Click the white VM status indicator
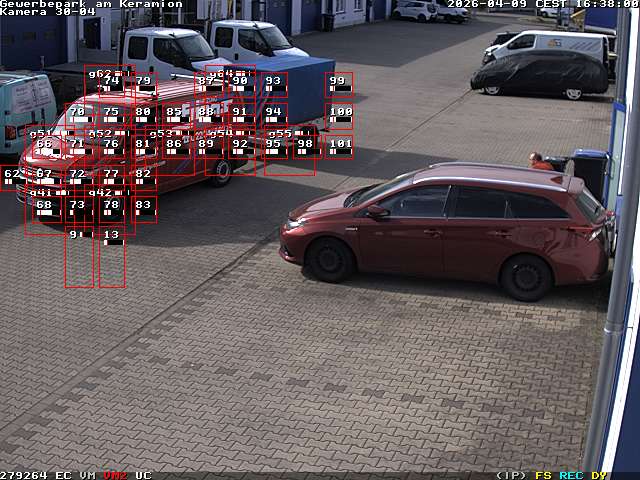The height and width of the screenshot is (480, 640). (88, 475)
